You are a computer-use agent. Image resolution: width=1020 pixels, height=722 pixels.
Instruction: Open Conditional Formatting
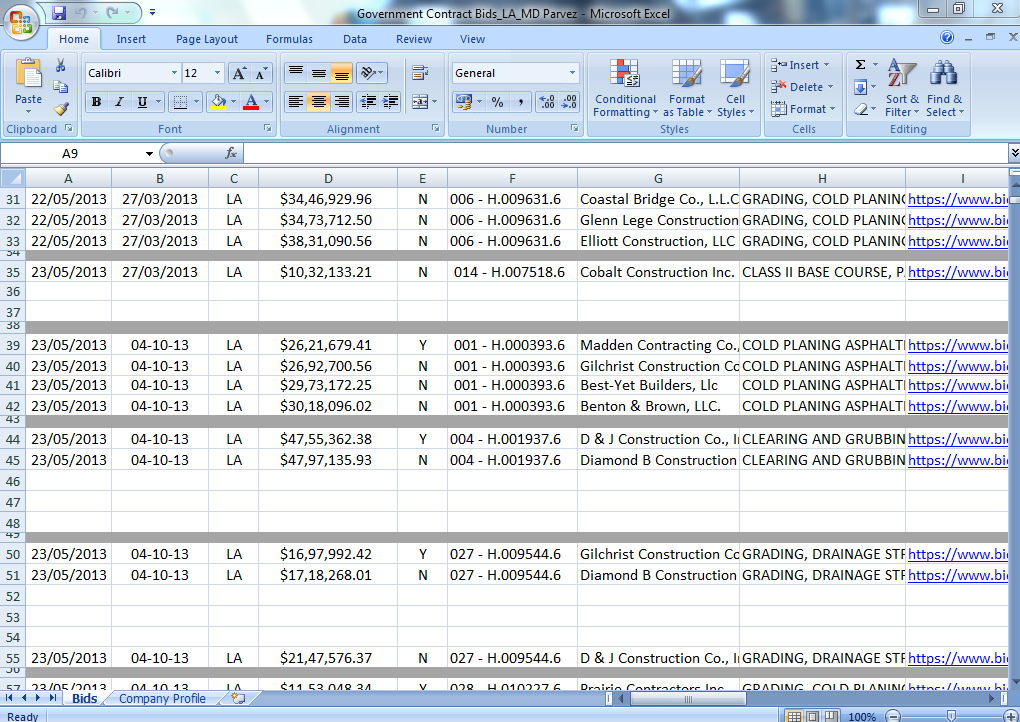(x=625, y=89)
